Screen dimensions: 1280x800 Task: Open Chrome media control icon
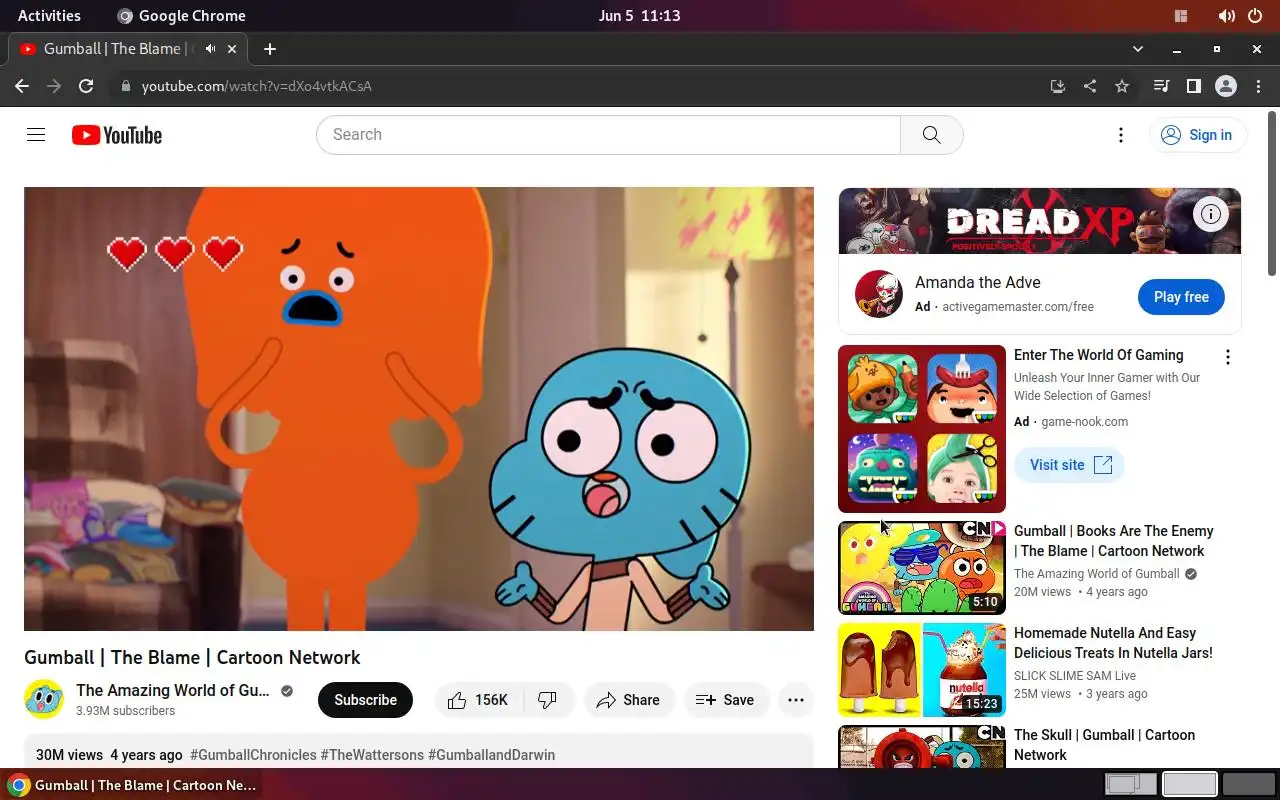(1161, 86)
